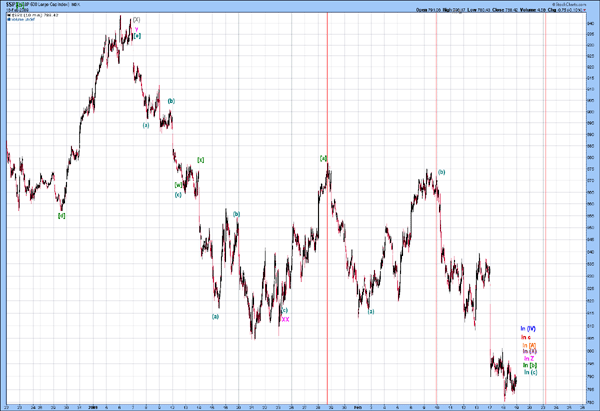Select the pink Y label at chart peak
The image size is (600, 411).
tap(136, 27)
